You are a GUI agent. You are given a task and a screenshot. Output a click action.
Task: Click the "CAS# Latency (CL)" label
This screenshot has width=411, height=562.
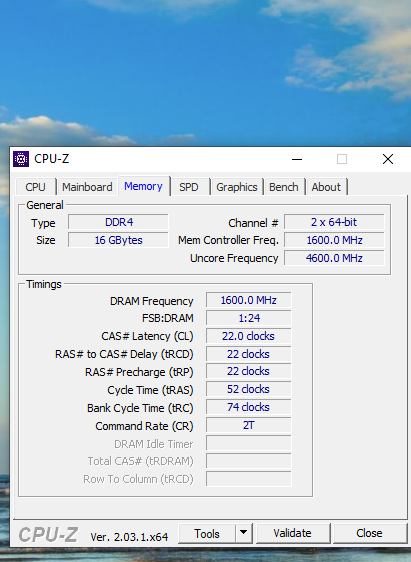[147, 336]
